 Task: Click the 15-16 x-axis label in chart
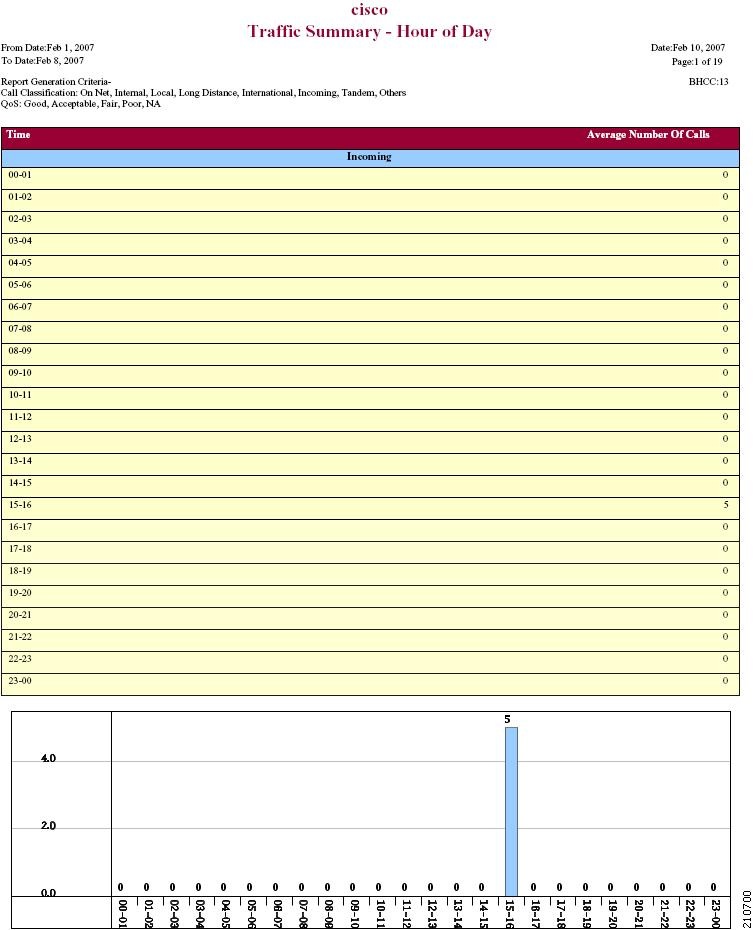pos(509,913)
